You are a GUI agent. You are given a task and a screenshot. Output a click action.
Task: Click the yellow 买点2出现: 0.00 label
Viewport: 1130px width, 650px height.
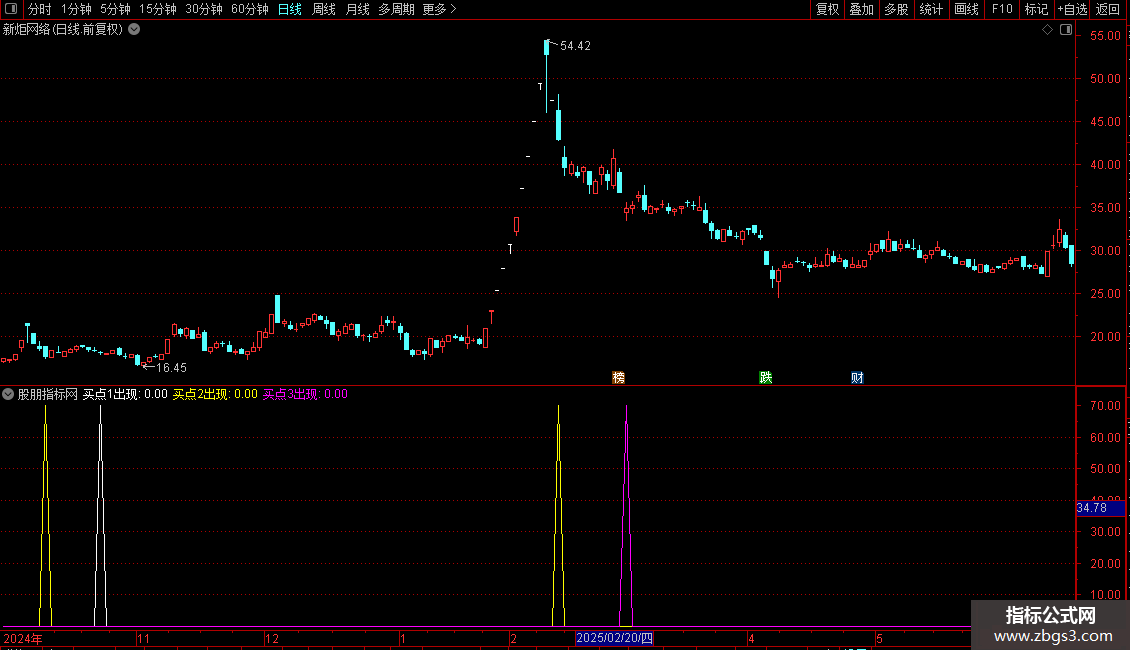pyautogui.click(x=215, y=394)
